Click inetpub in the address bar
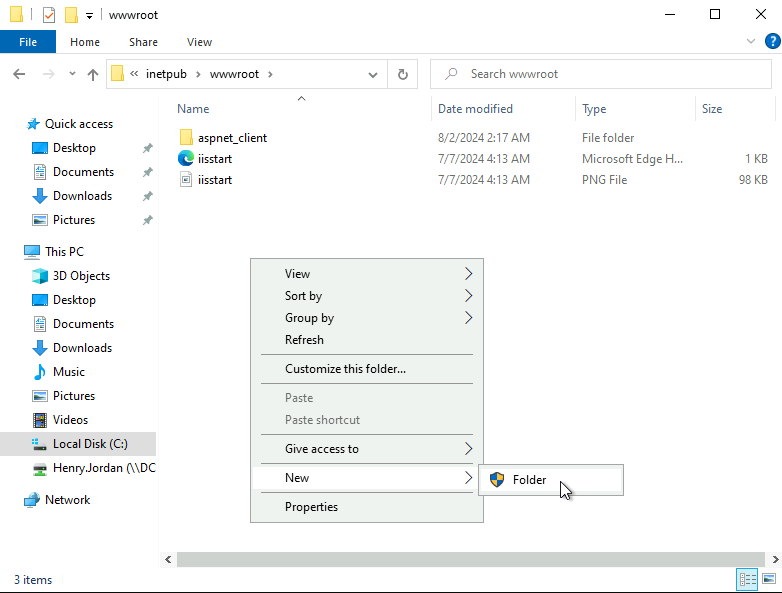 pos(166,74)
